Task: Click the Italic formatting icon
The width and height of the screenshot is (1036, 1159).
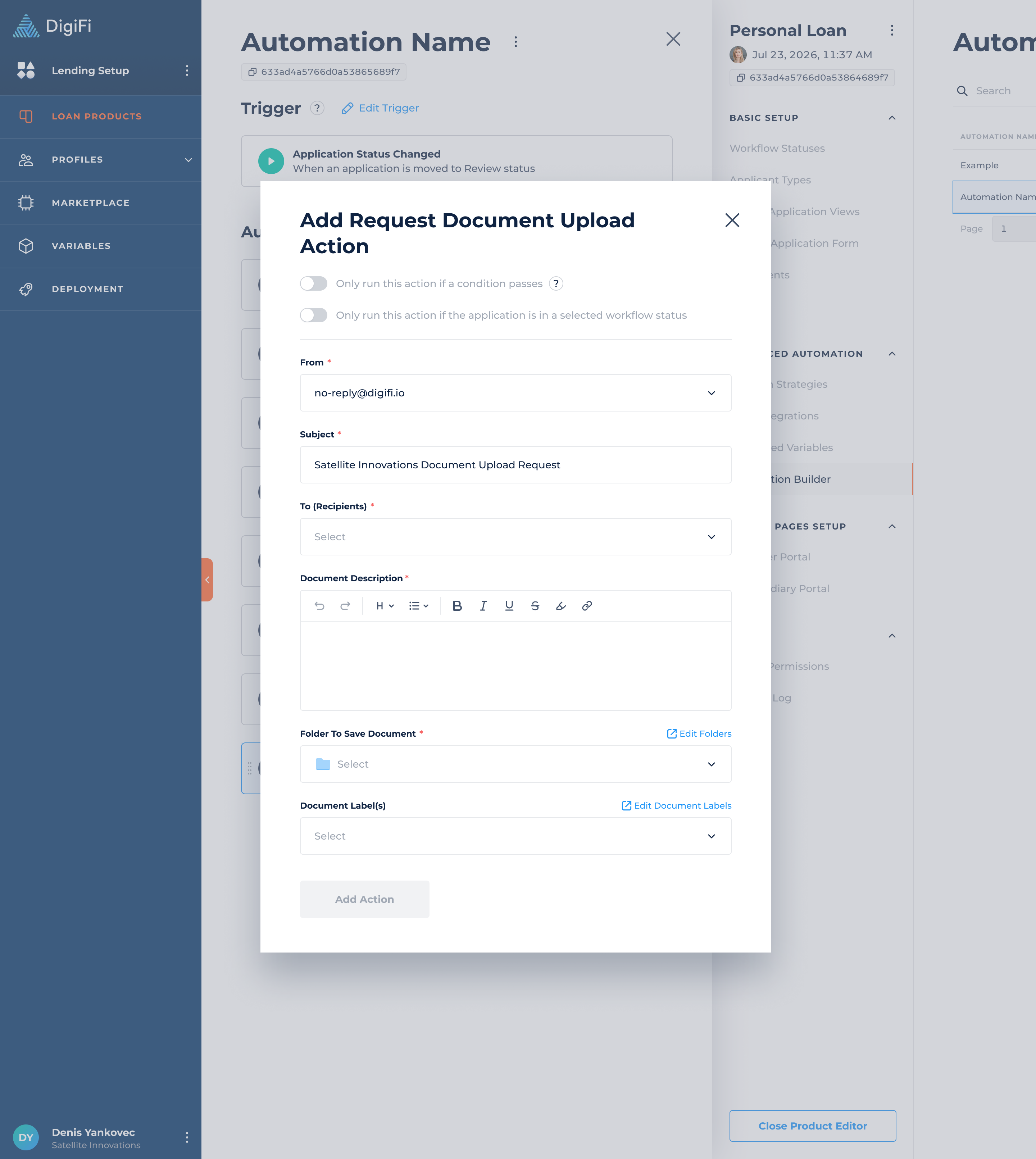Action: pos(483,606)
